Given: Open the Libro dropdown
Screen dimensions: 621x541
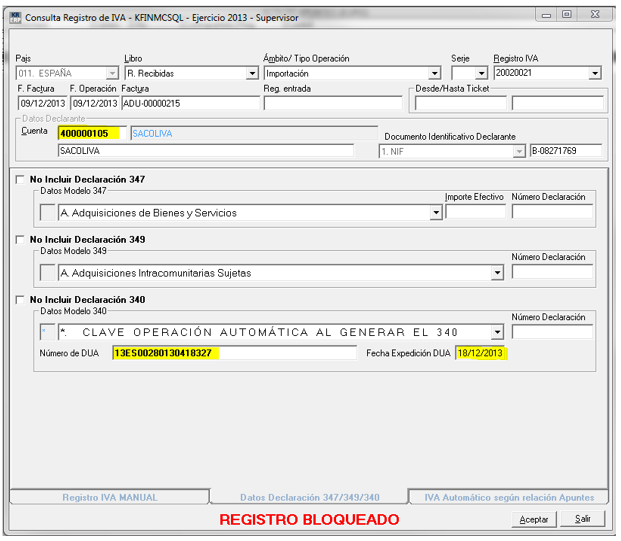Looking at the screenshot, I should (x=252, y=73).
